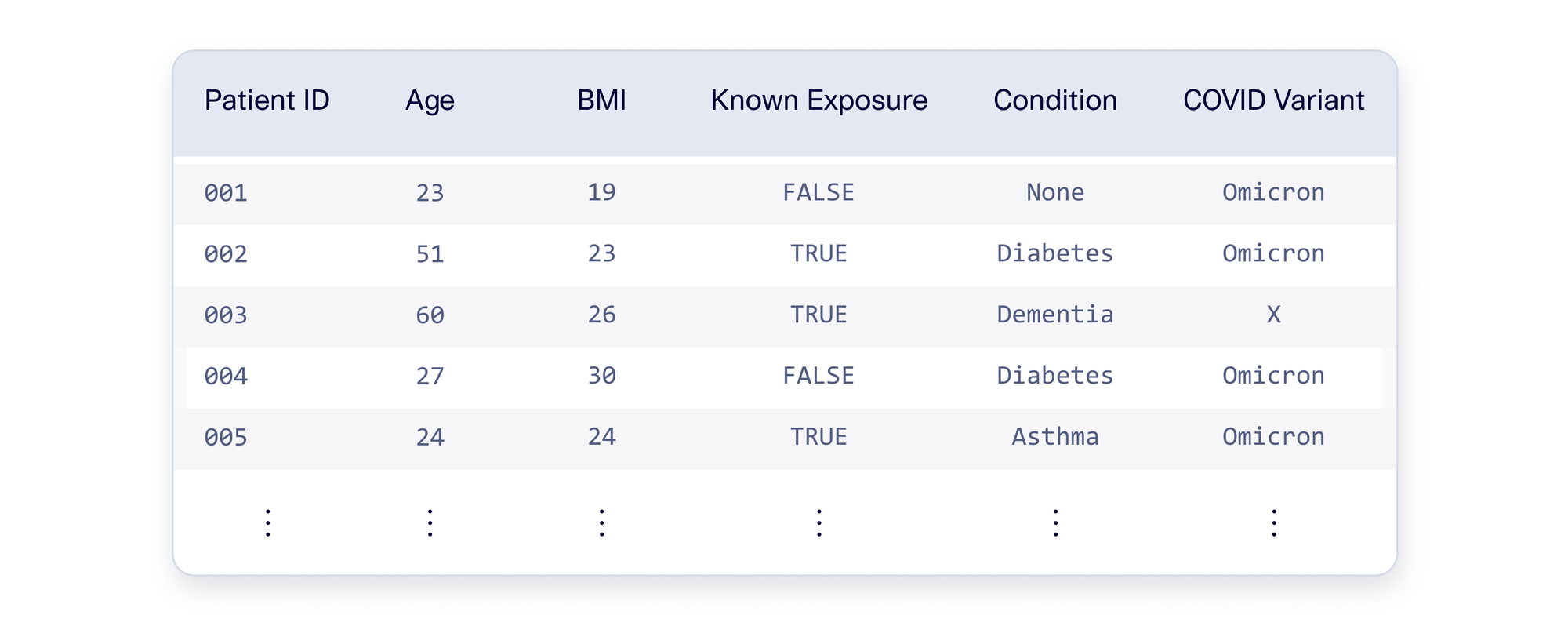Screen dimensions: 1568x626
Task: Click the ellipsis under the Patient ID column
Action: coord(267,522)
